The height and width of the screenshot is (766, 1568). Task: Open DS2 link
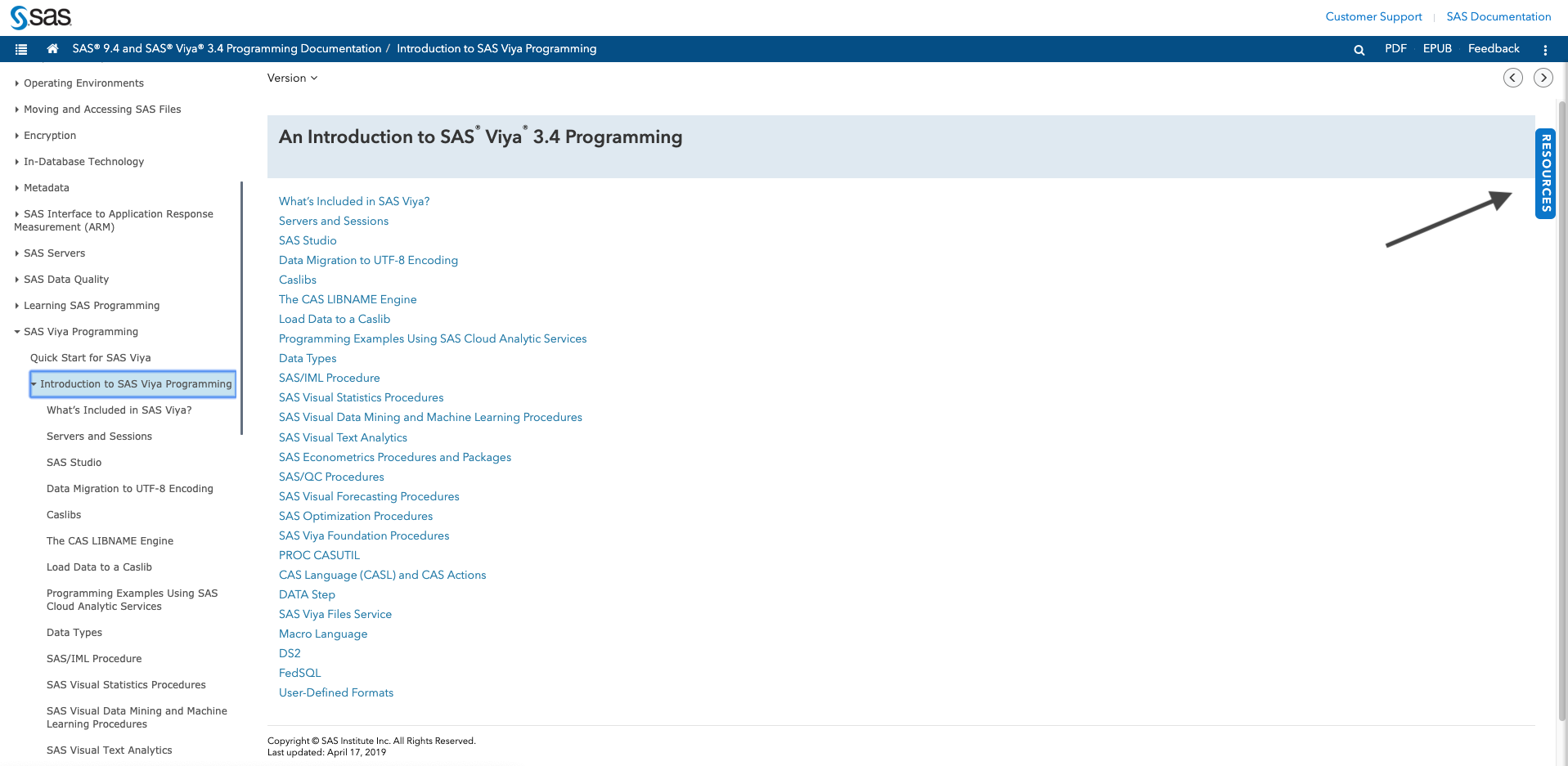290,653
